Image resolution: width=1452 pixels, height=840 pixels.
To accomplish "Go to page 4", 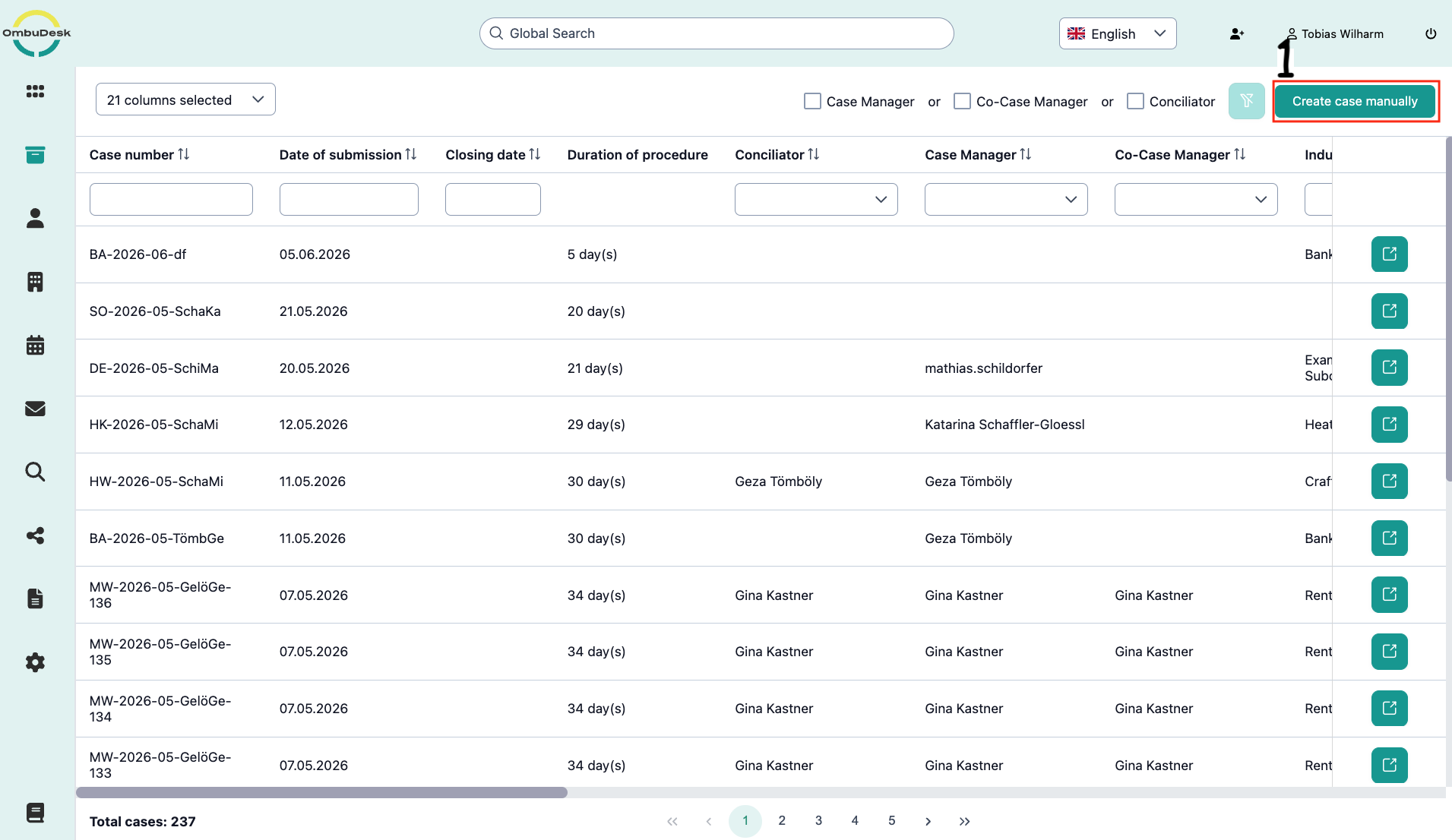I will point(855,821).
